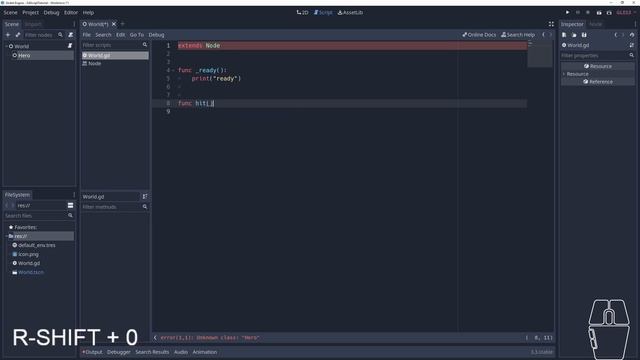The image size is (640, 360).
Task: Toggle FileSystem split view mode icon
Action: [x=70, y=205]
